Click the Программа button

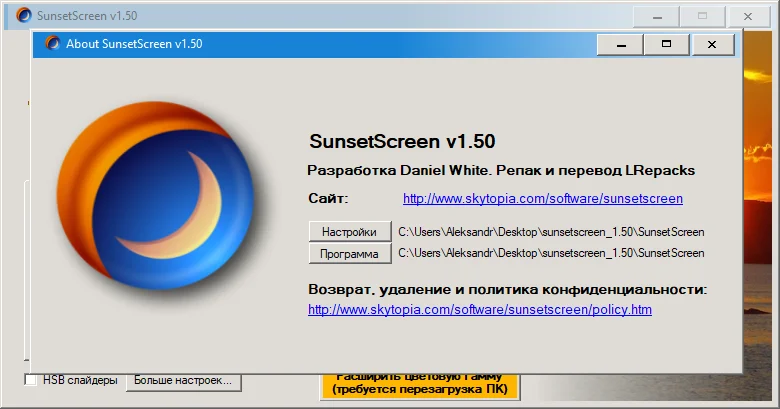click(350, 254)
